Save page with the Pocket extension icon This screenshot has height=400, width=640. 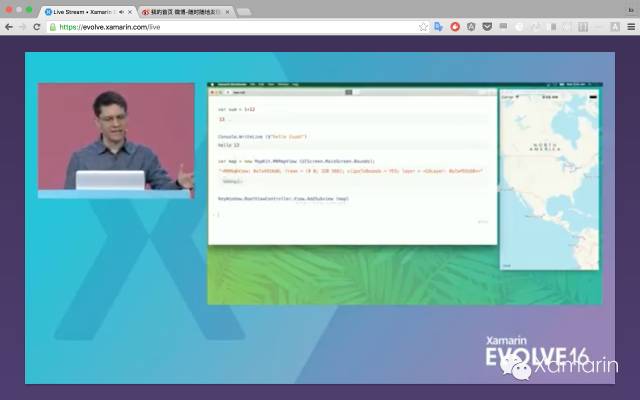[x=487, y=27]
